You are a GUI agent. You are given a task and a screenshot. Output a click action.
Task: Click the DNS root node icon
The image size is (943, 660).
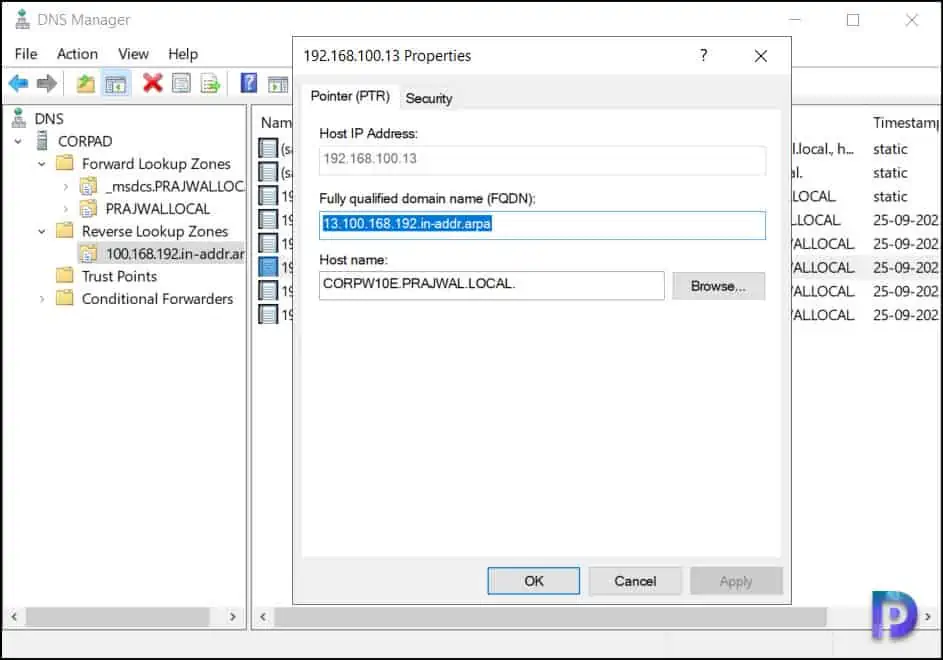pos(19,118)
